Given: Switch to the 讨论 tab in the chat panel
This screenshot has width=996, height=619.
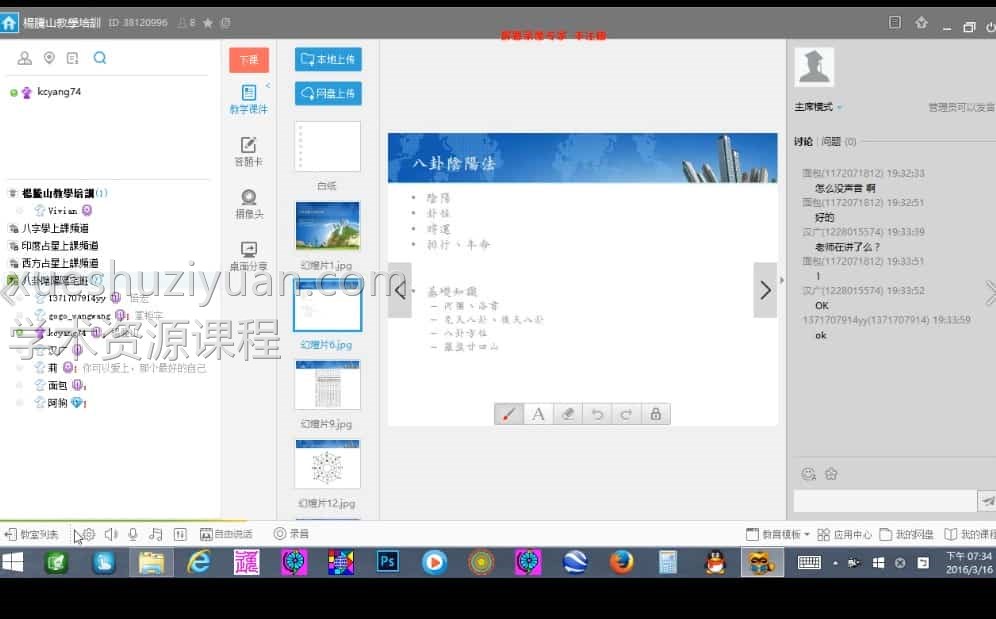Looking at the screenshot, I should tap(805, 140).
